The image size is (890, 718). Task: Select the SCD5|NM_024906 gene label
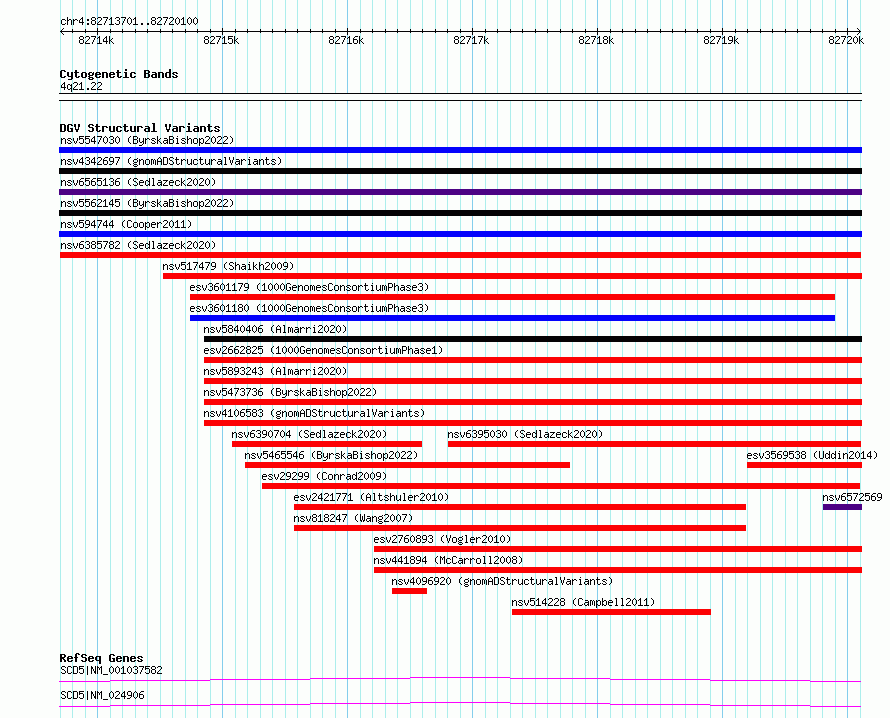click(x=102, y=695)
